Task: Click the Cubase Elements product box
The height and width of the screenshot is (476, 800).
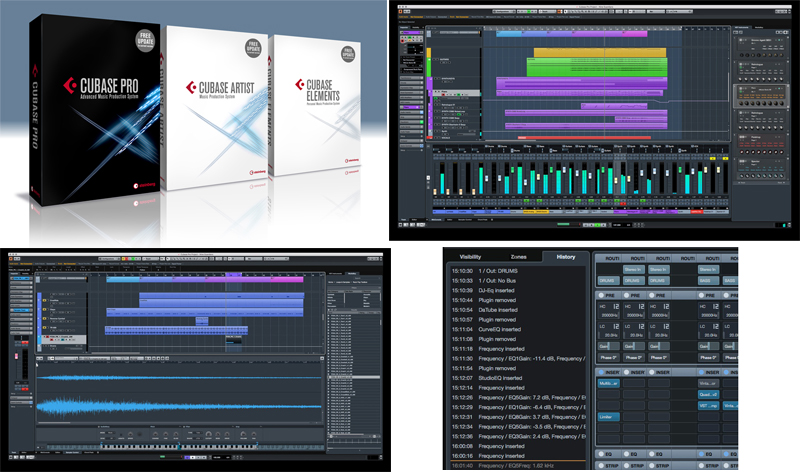Action: pos(315,106)
